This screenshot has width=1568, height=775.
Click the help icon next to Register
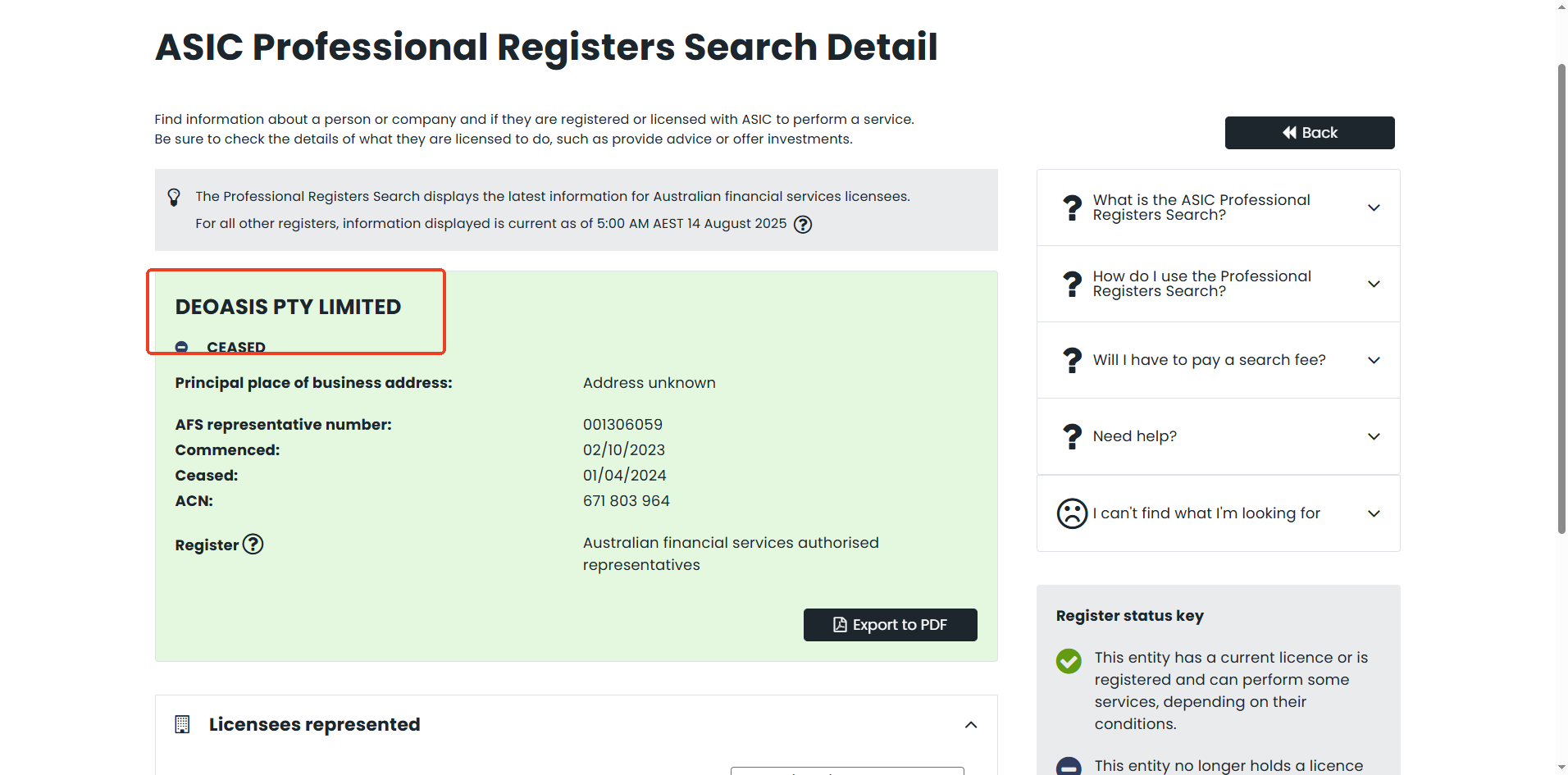pyautogui.click(x=253, y=545)
